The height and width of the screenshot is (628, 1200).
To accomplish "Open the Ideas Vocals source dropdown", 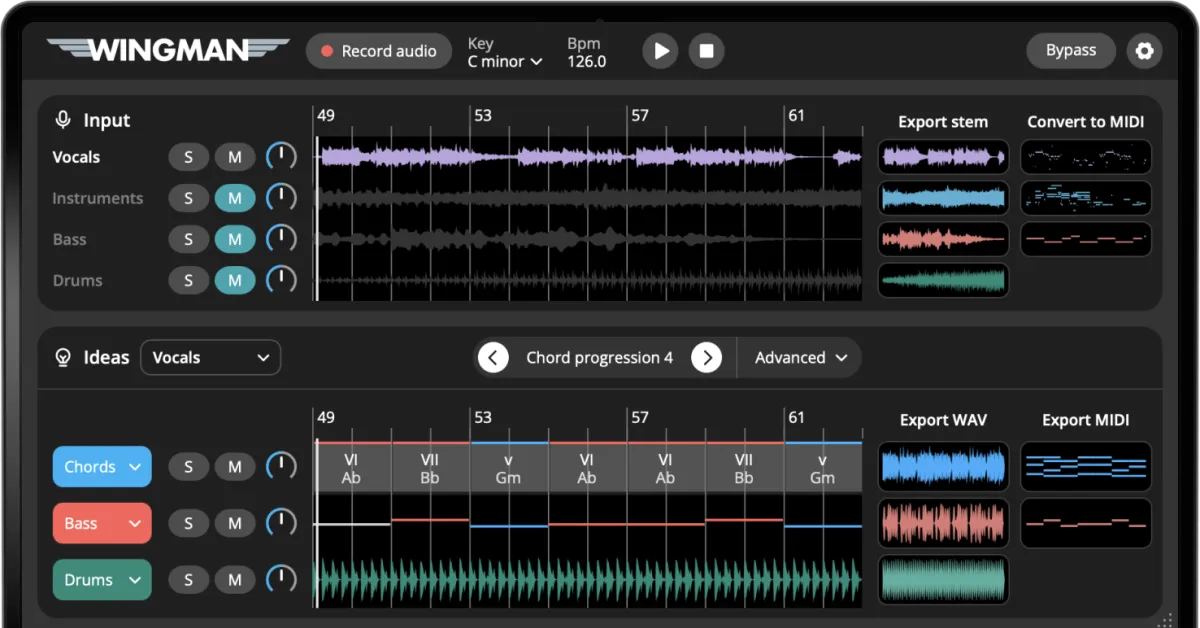I will tap(211, 357).
